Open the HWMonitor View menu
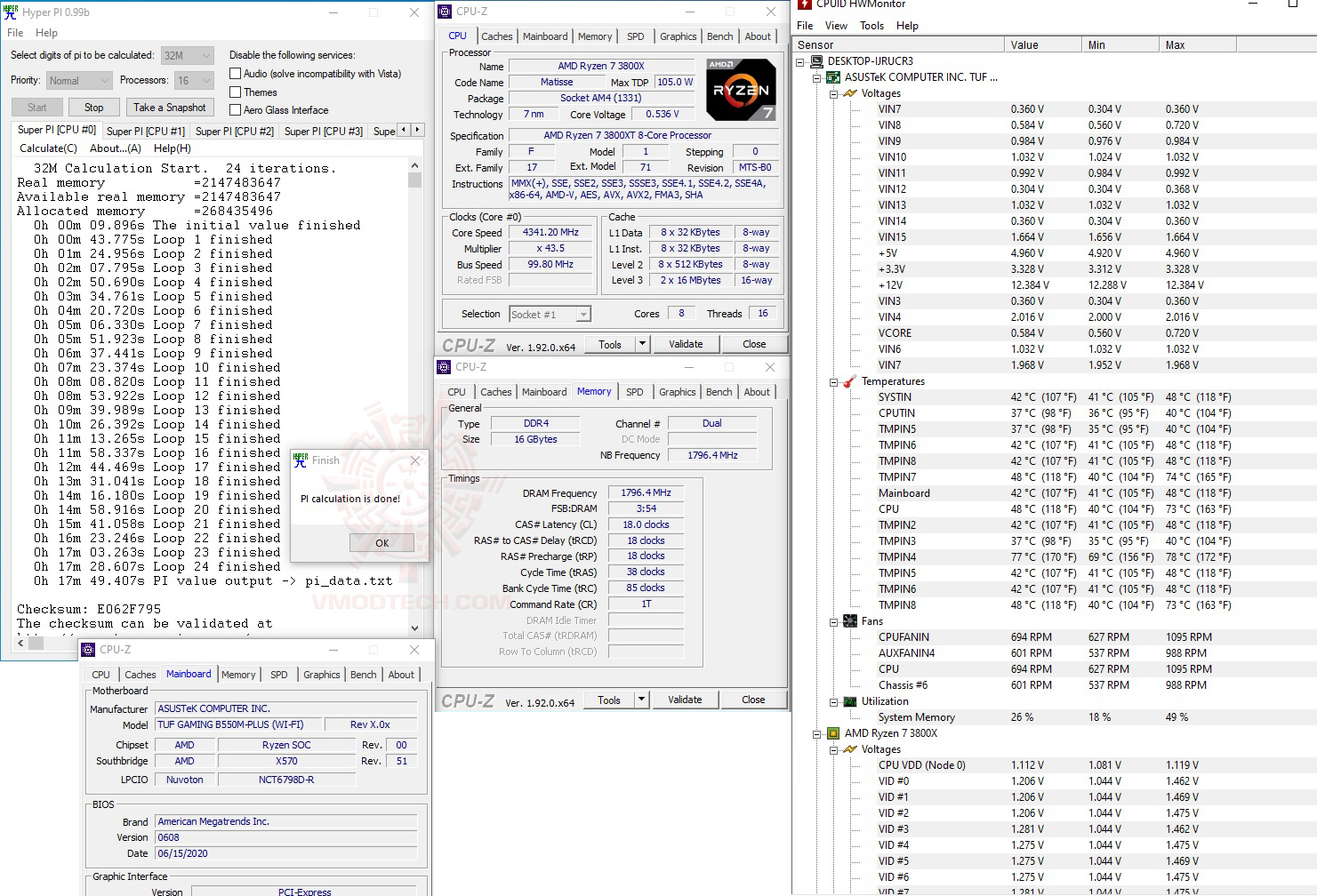Screen dimensions: 1317x896 836,26
